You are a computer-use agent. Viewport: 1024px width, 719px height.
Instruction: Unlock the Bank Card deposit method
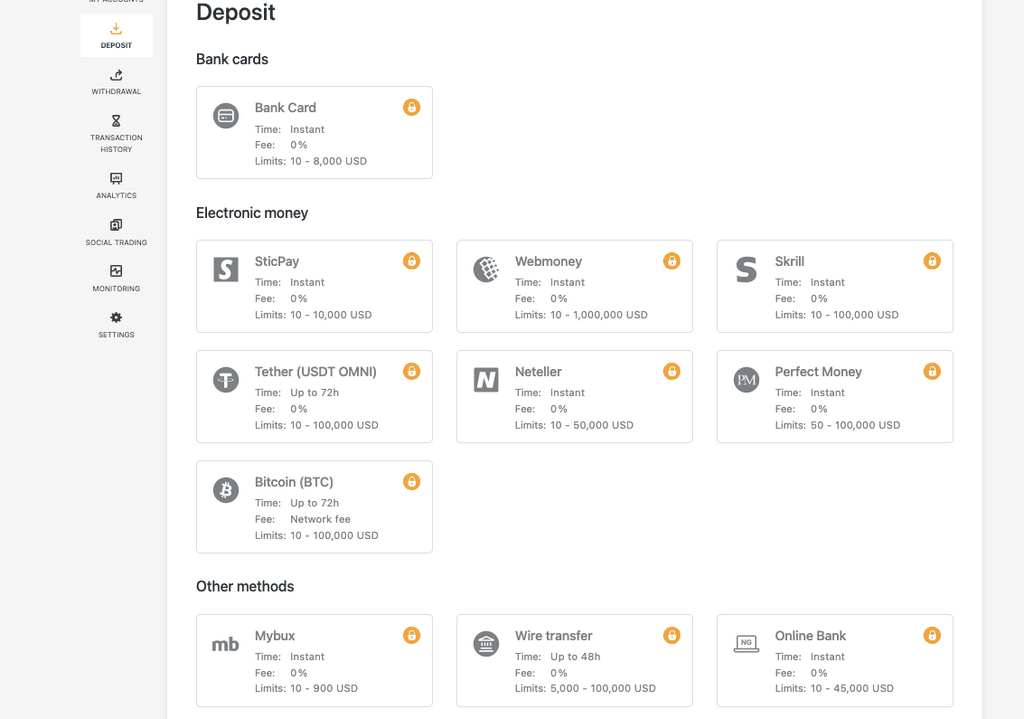click(411, 107)
